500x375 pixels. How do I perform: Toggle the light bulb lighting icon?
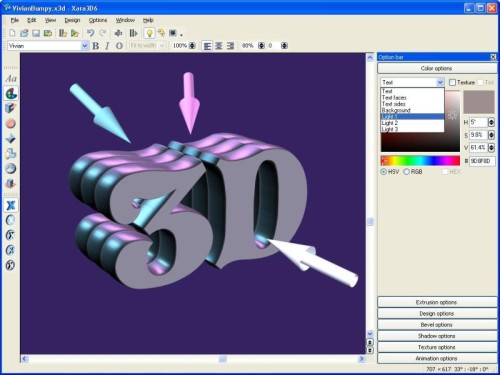coord(149,33)
